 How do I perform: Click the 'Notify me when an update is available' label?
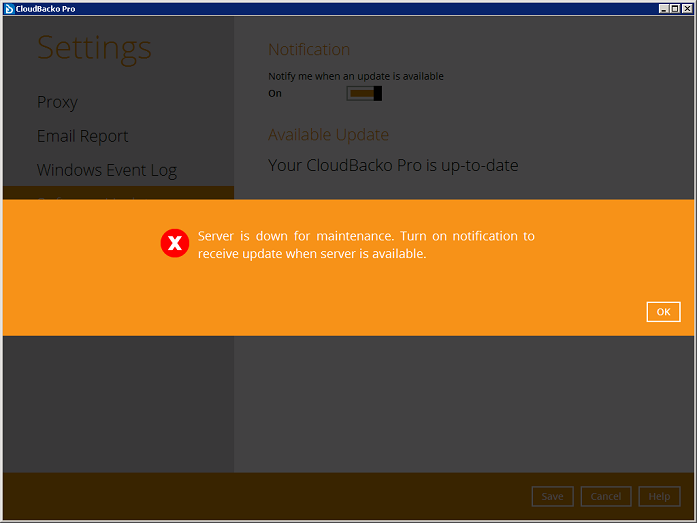pyautogui.click(x=356, y=76)
